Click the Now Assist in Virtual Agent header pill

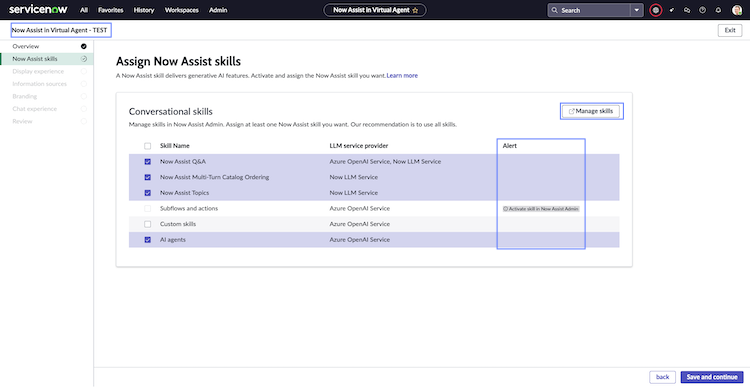coord(375,10)
